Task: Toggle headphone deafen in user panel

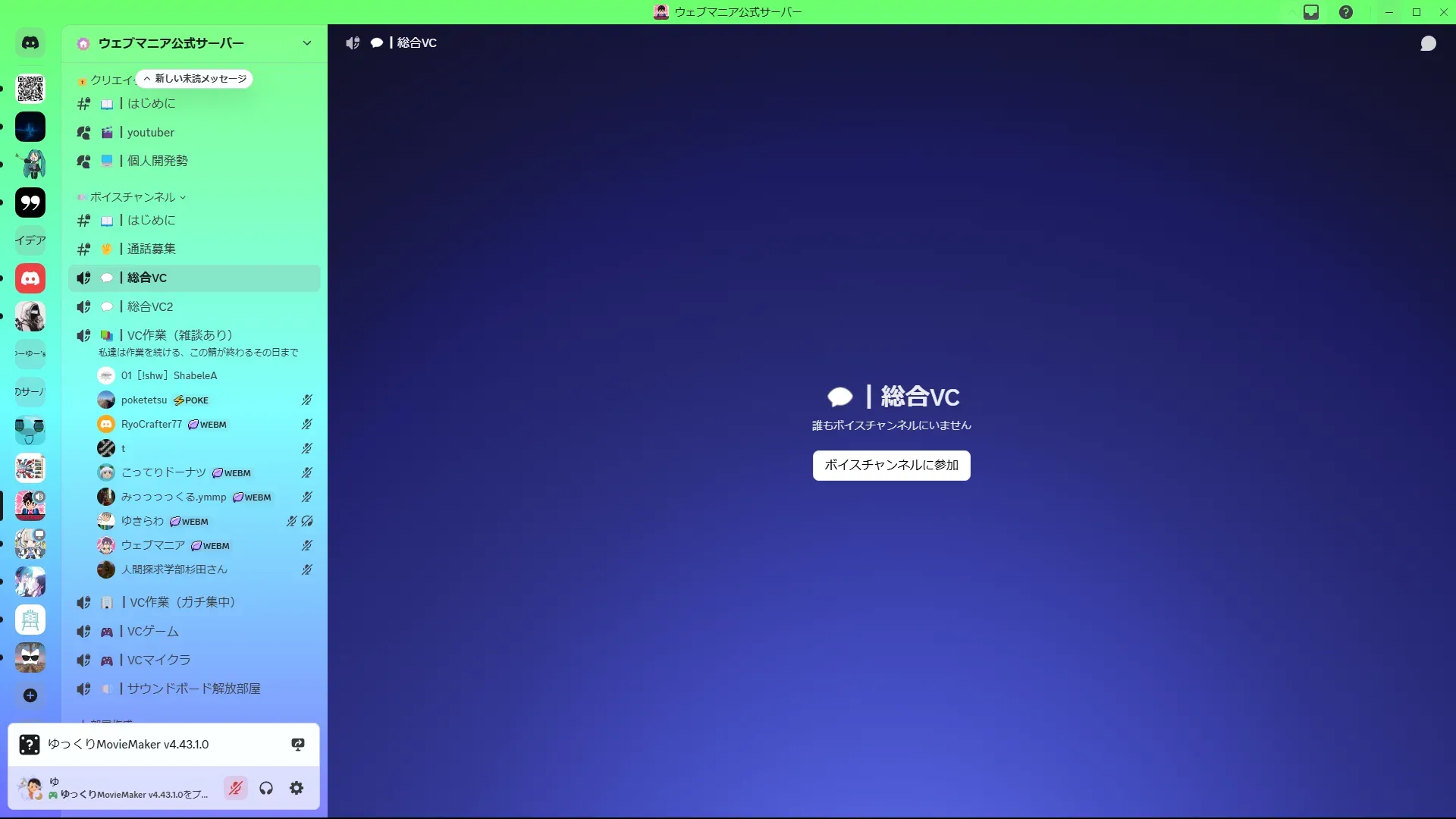Action: [266, 788]
